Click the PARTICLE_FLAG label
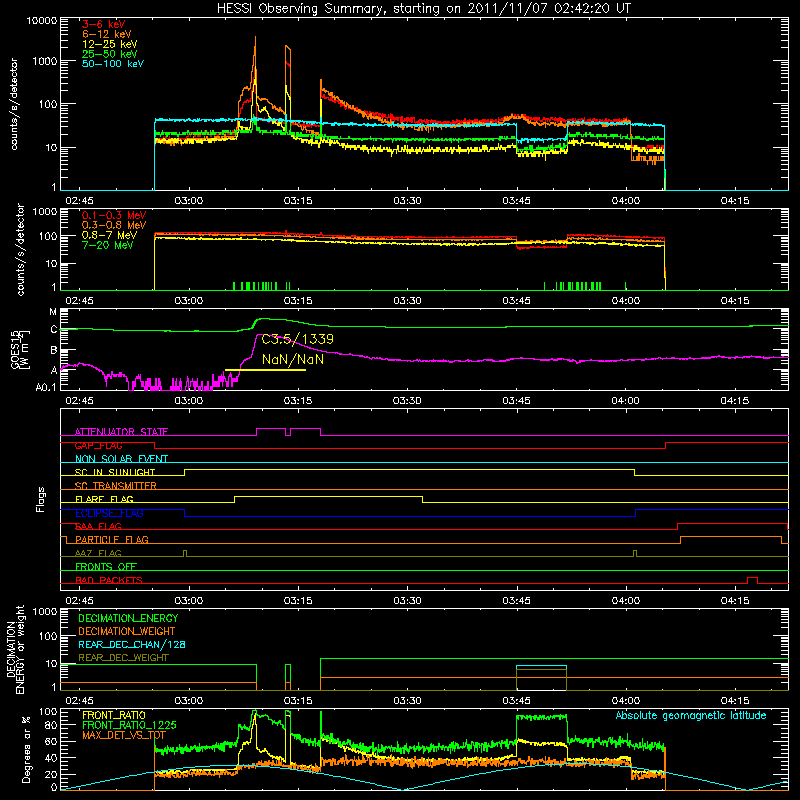Screen dimensions: 800x800 click(112, 539)
